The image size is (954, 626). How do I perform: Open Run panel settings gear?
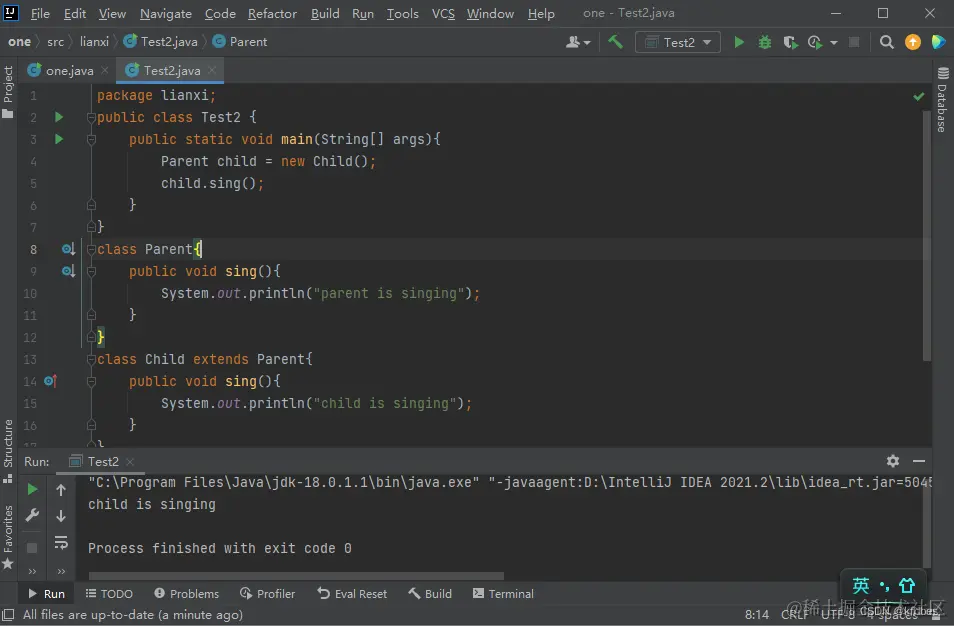click(893, 461)
